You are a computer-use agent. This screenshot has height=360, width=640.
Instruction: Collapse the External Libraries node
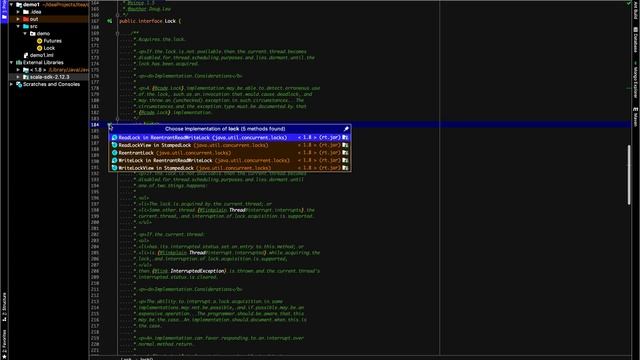[11, 62]
